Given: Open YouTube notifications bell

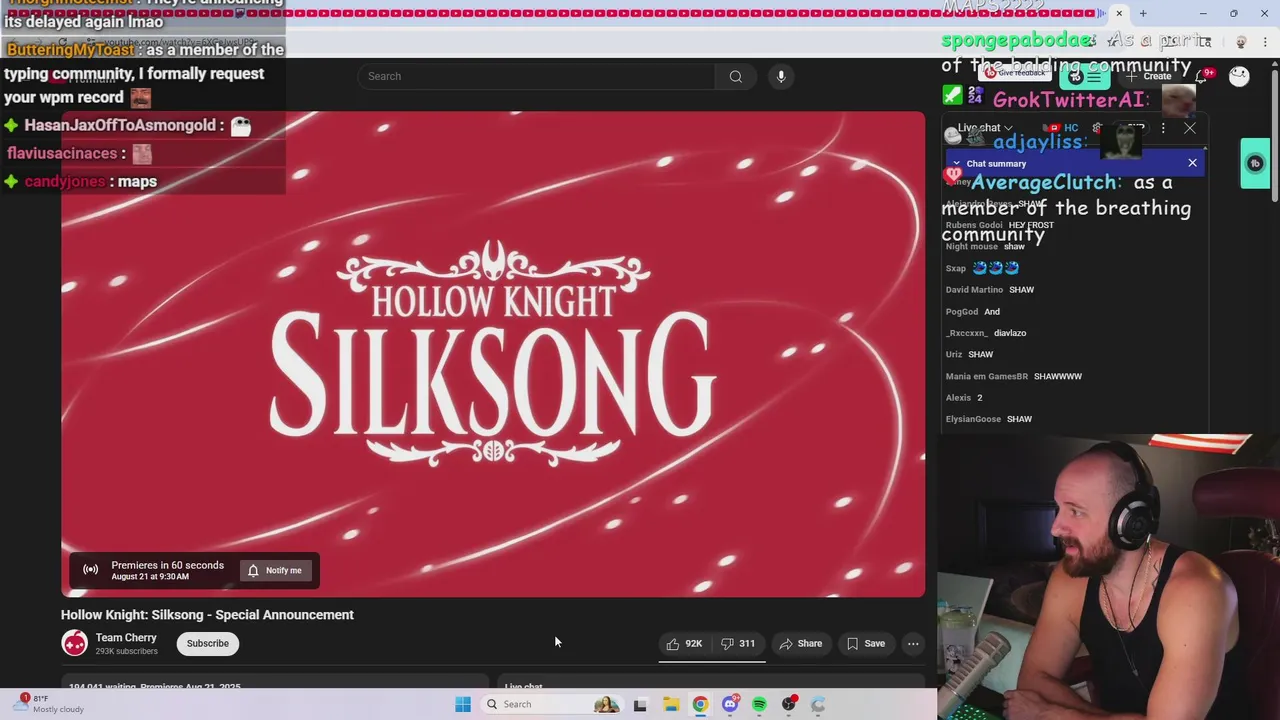Looking at the screenshot, I should click(1203, 76).
